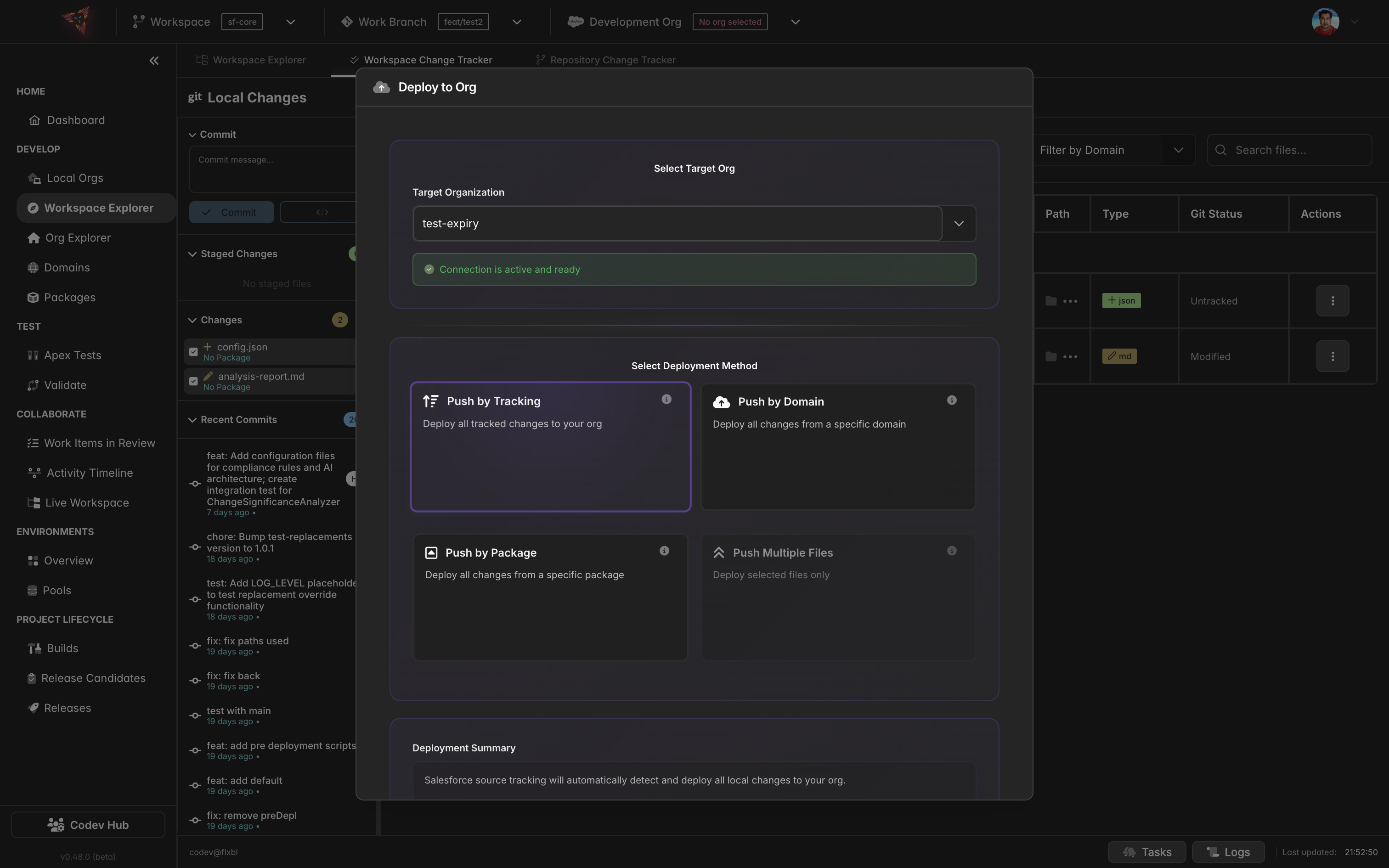Click folder icon in json row path
Screen dimensions: 1389x868
pos(1051,301)
